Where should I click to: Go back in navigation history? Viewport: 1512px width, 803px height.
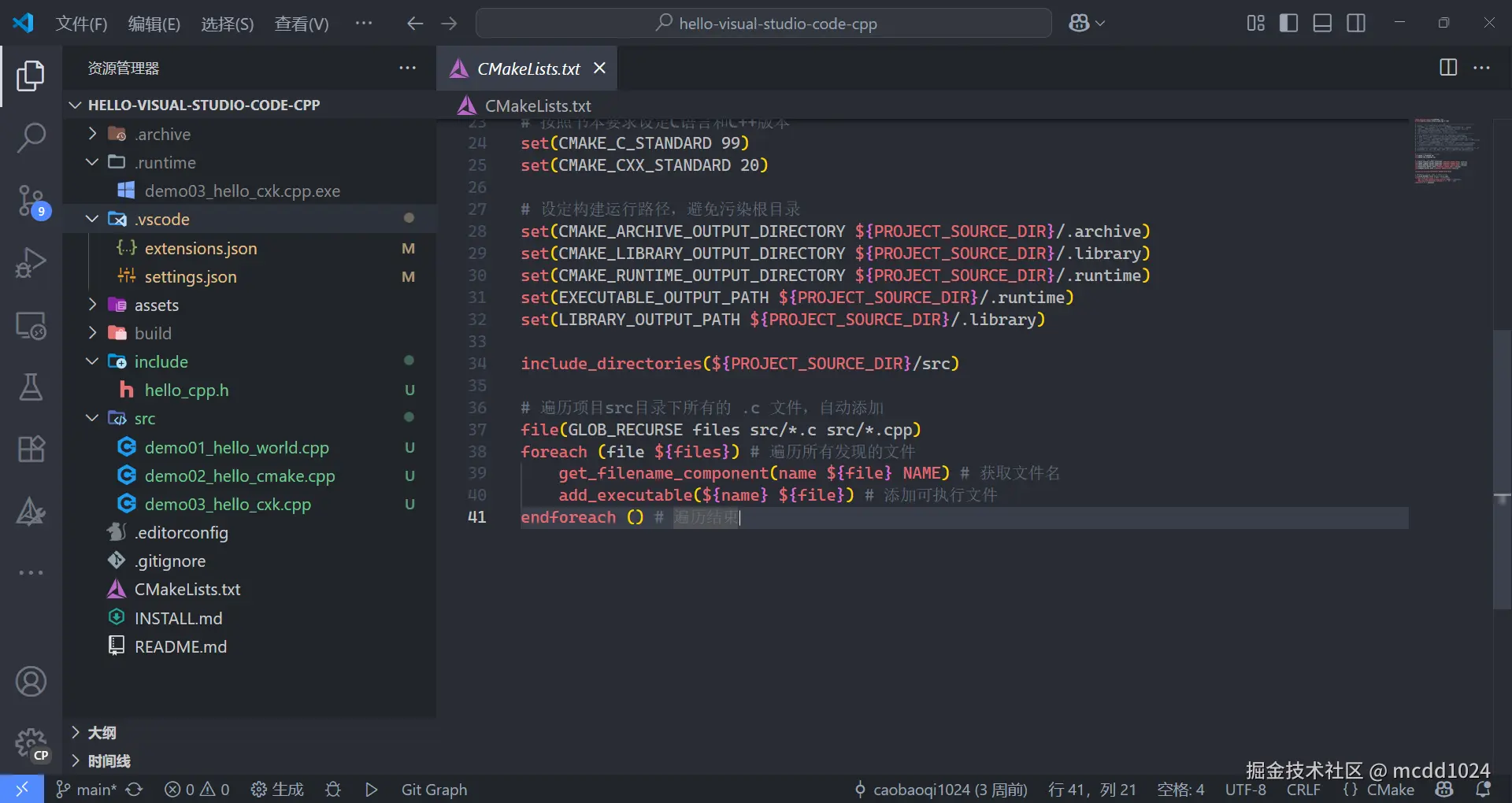coord(415,24)
